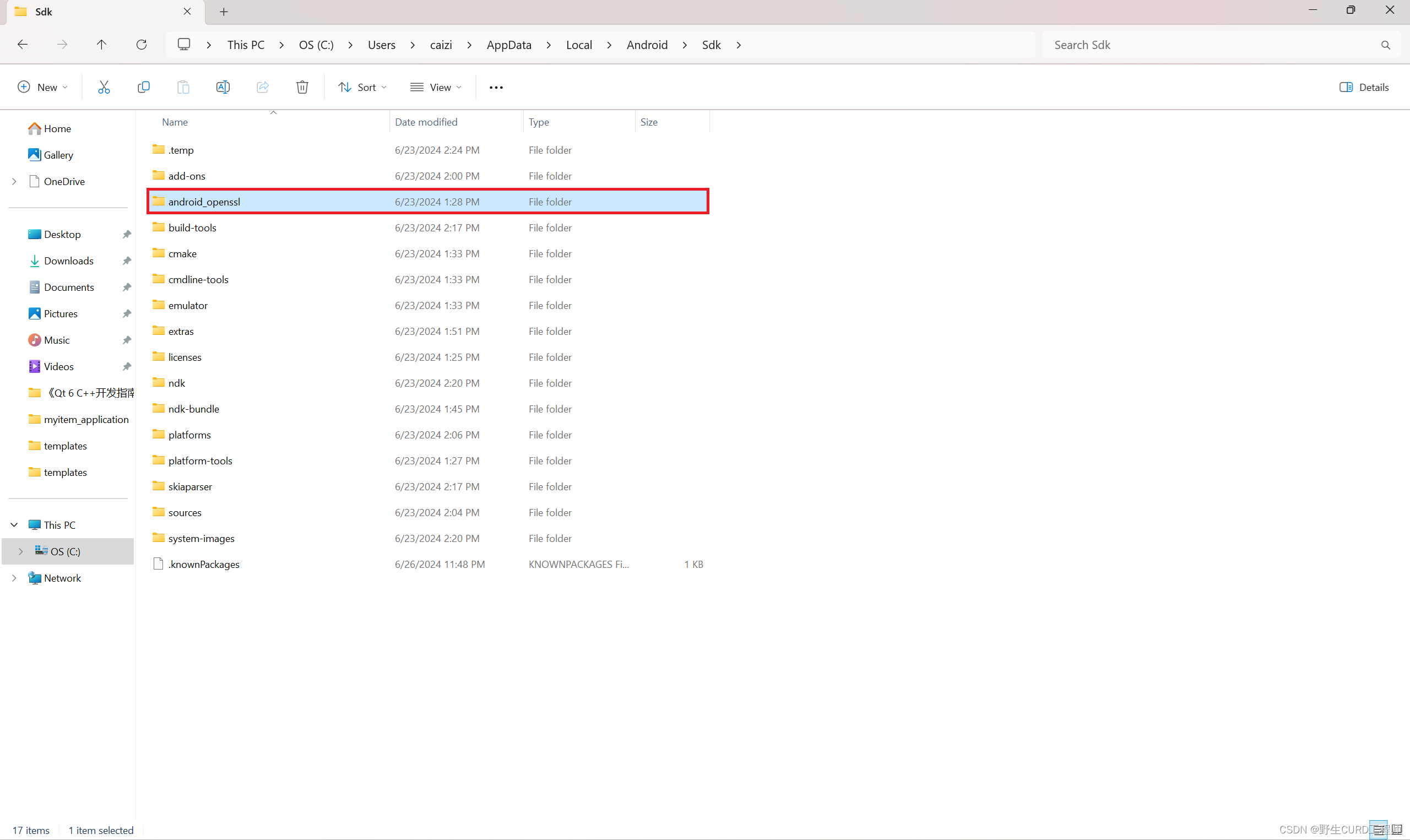The width and height of the screenshot is (1410, 840).
Task: Expand chevron after This PC in breadcrumb
Action: coord(281,45)
